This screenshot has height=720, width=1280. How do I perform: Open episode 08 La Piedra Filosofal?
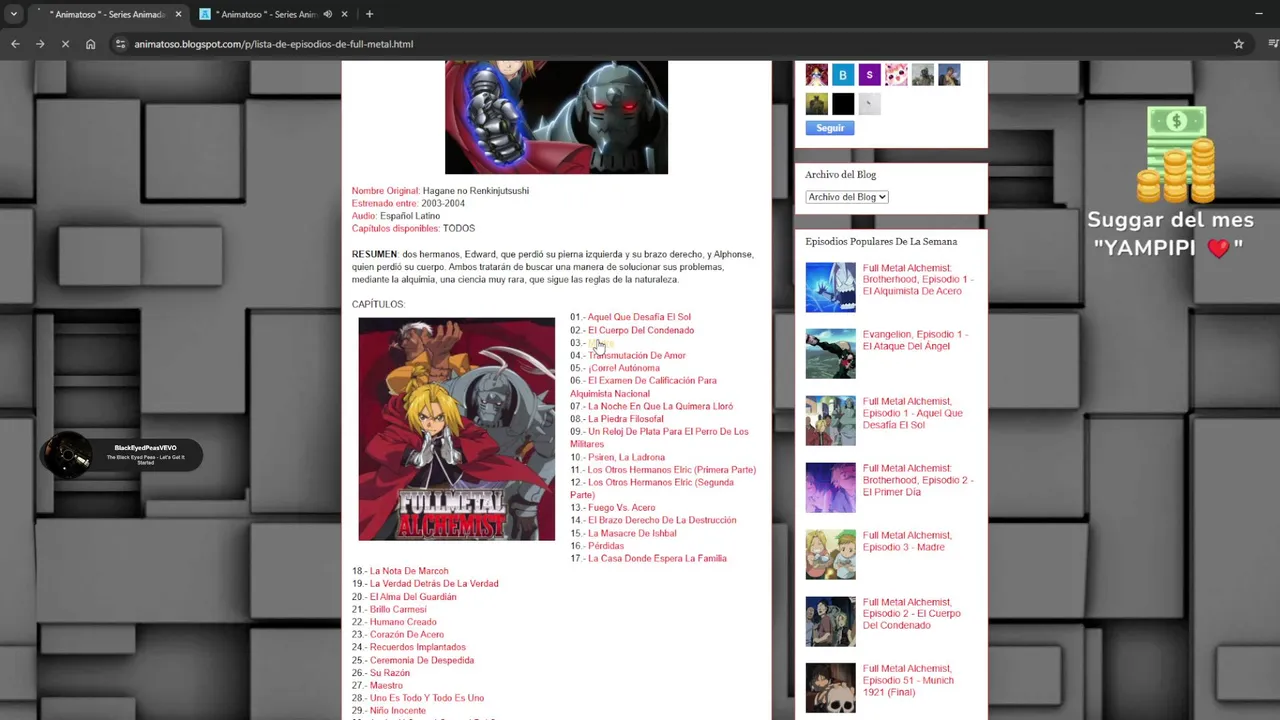click(626, 419)
